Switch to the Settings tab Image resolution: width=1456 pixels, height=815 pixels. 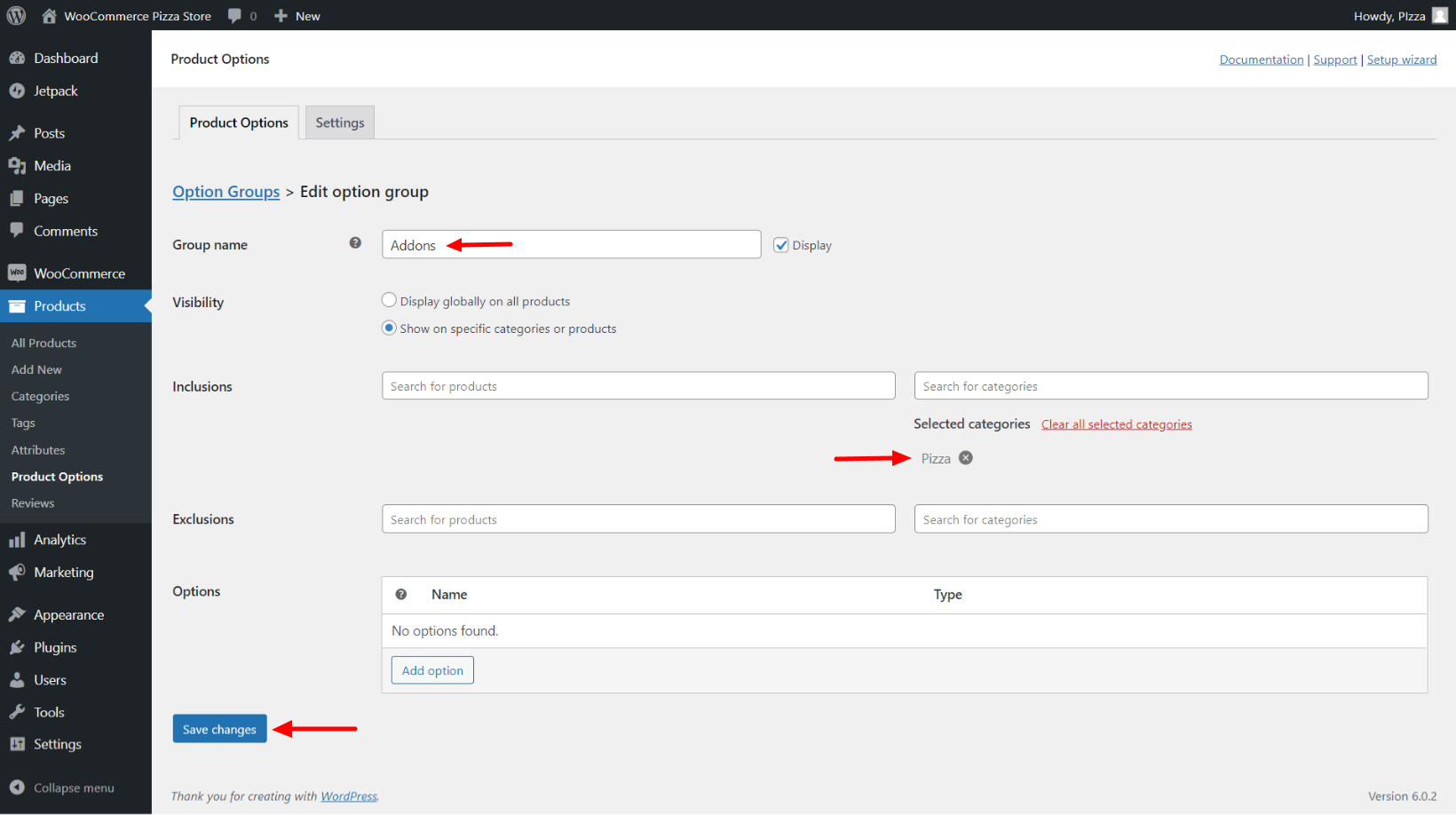click(x=339, y=123)
